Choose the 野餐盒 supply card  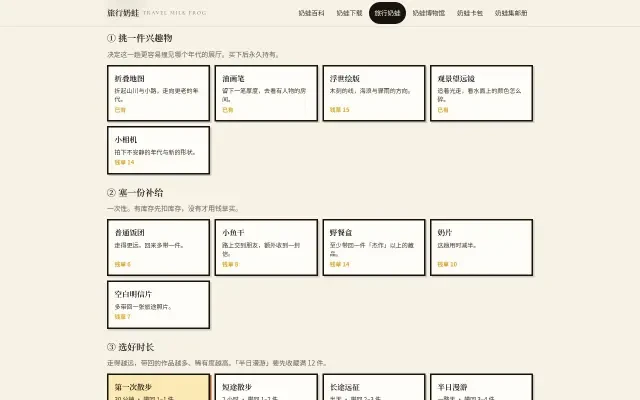click(374, 247)
